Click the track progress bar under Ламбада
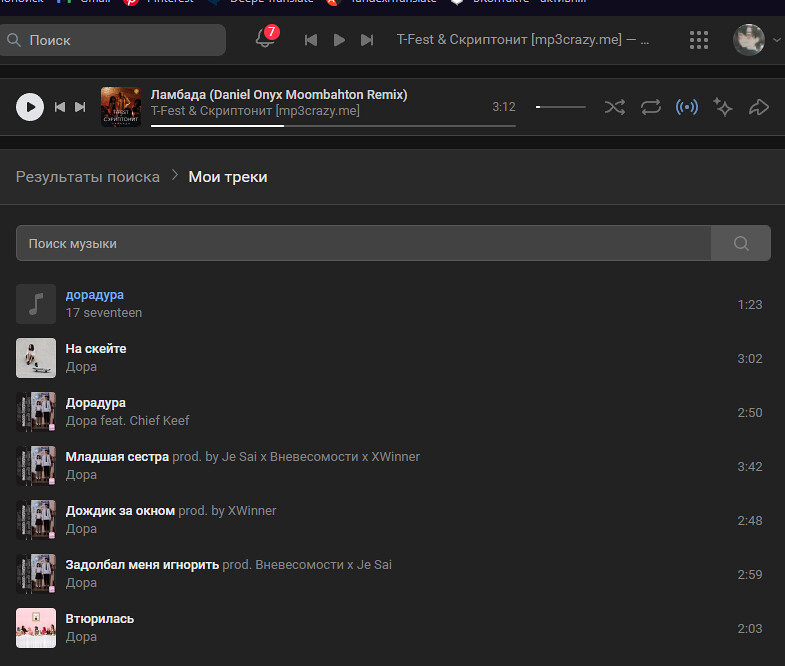 (x=332, y=126)
